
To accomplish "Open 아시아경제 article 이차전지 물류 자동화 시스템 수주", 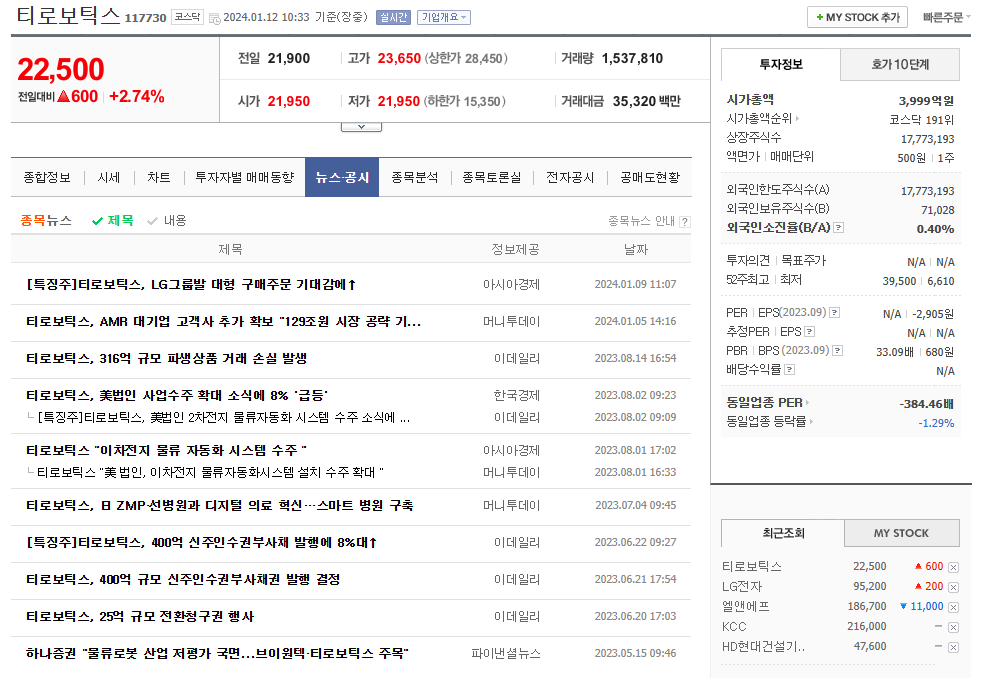I will point(166,450).
